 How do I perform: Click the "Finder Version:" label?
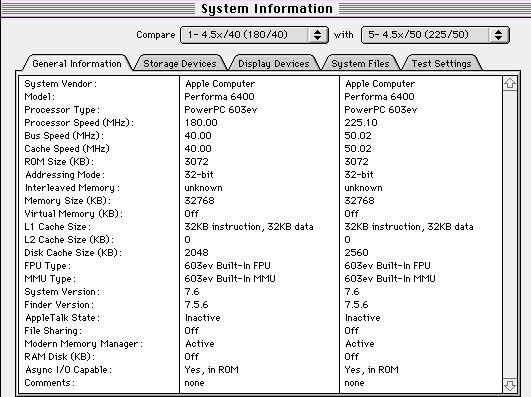pyautogui.click(x=59, y=305)
